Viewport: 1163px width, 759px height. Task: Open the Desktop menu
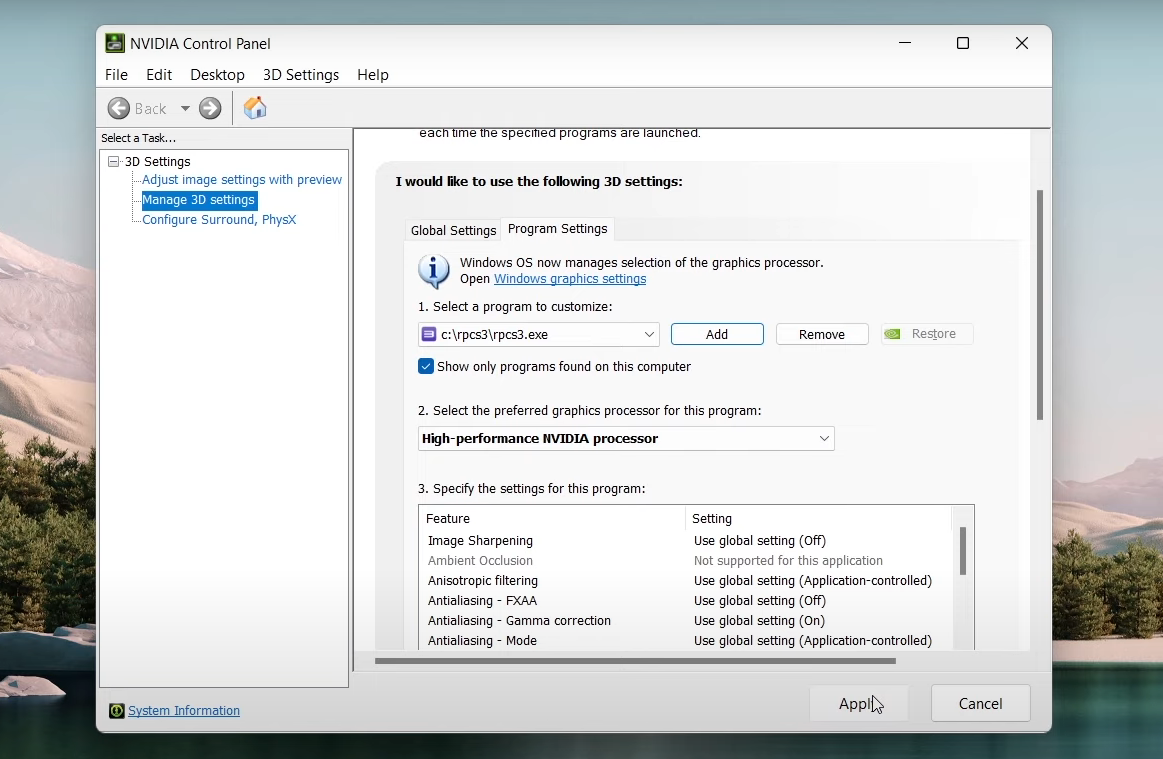coord(217,75)
